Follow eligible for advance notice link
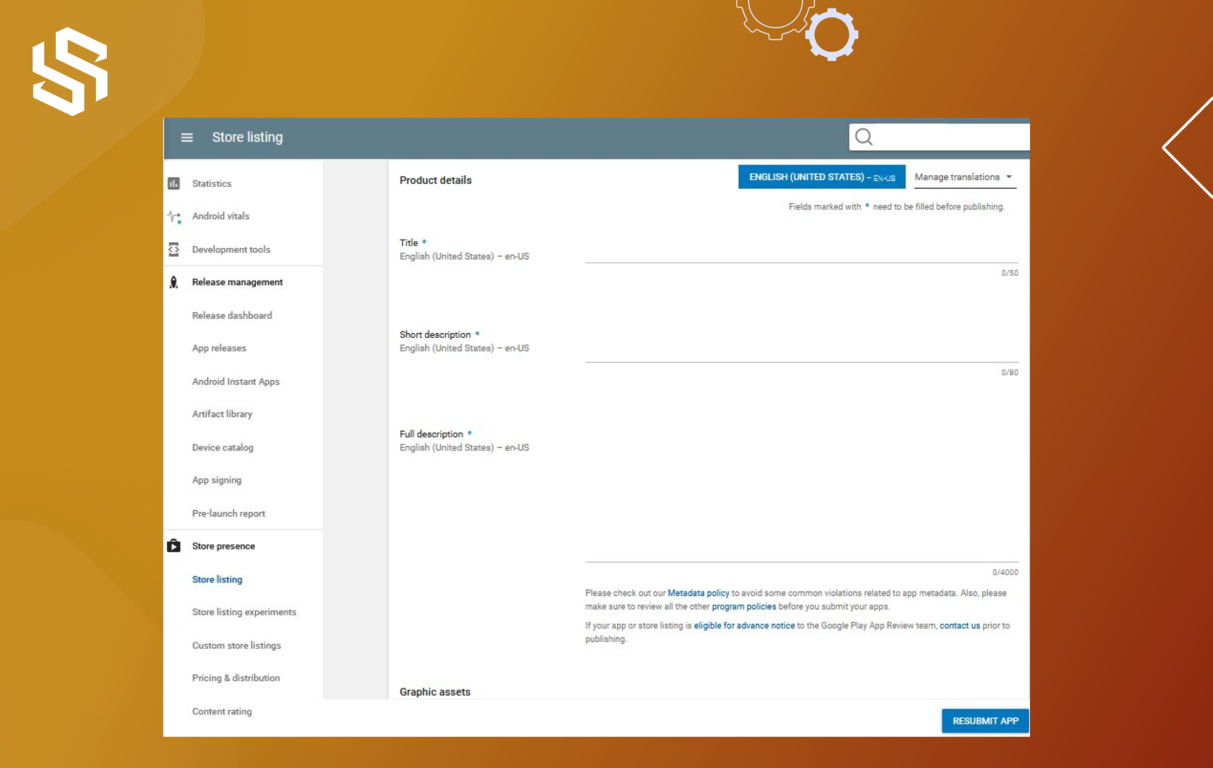Screen dimensions: 1213x768 [x=744, y=626]
